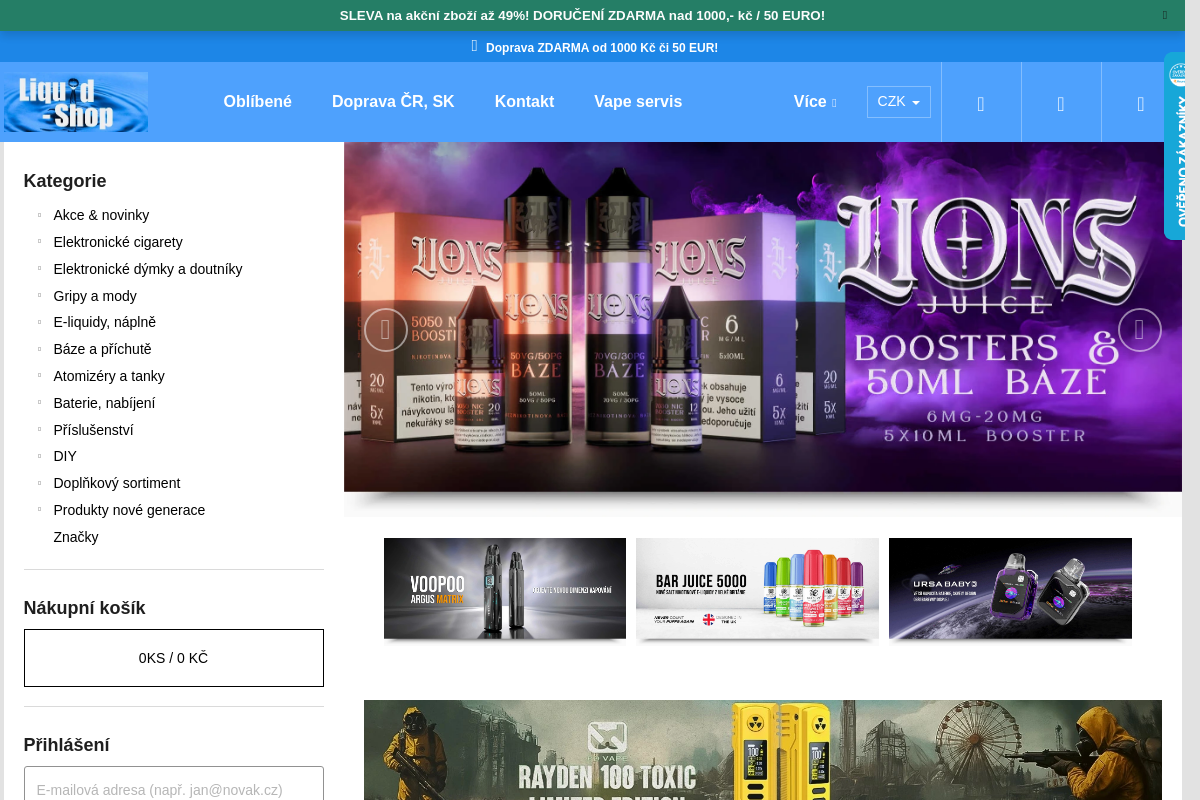1200x800 pixels.
Task: Click the Kategorie sidebar heading
Action: click(65, 181)
